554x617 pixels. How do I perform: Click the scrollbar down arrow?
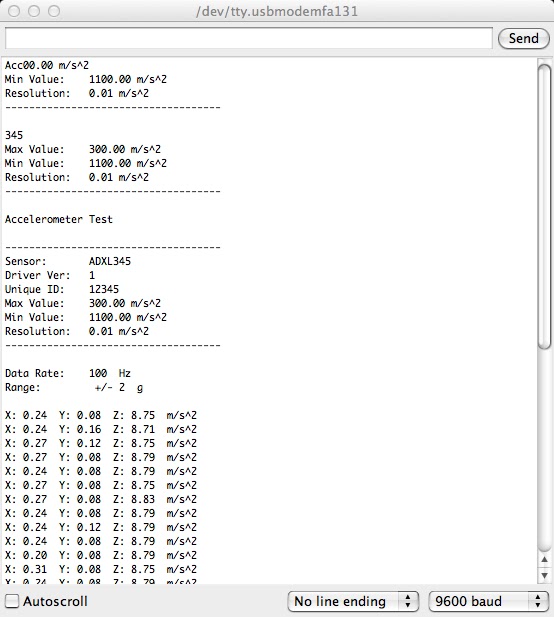click(x=544, y=575)
